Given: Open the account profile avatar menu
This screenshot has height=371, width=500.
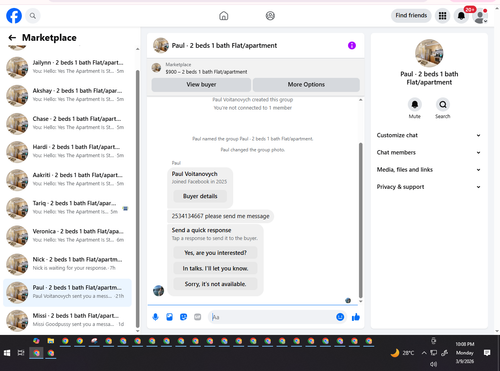Looking at the screenshot, I should pos(480,16).
